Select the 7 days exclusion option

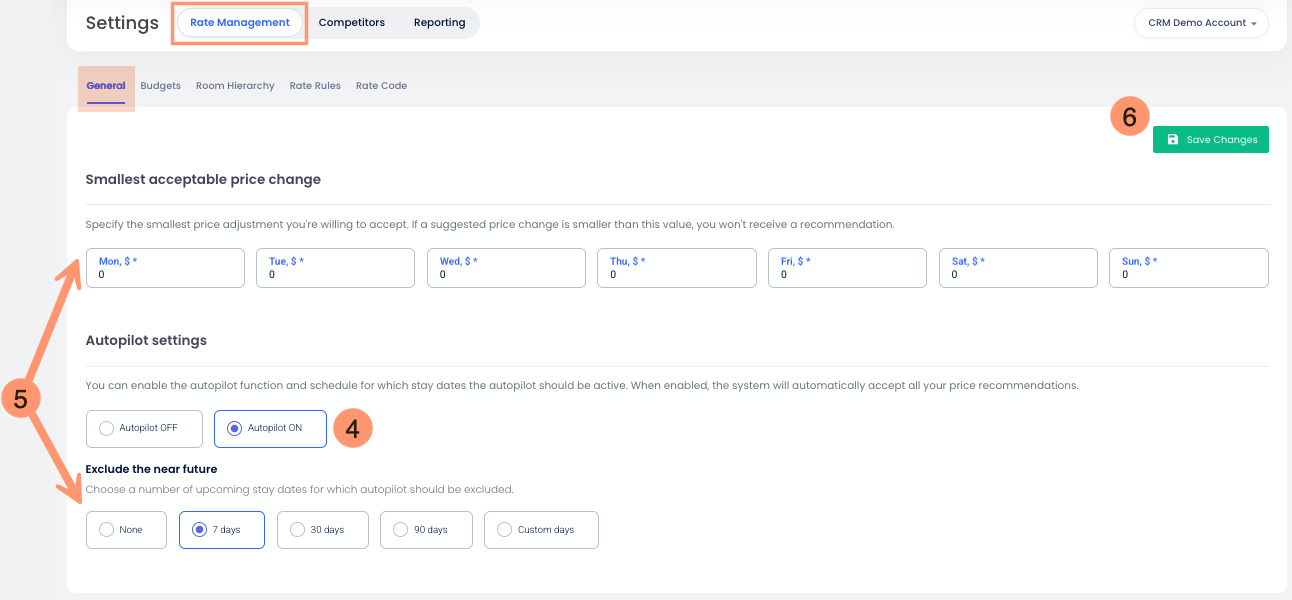(221, 529)
